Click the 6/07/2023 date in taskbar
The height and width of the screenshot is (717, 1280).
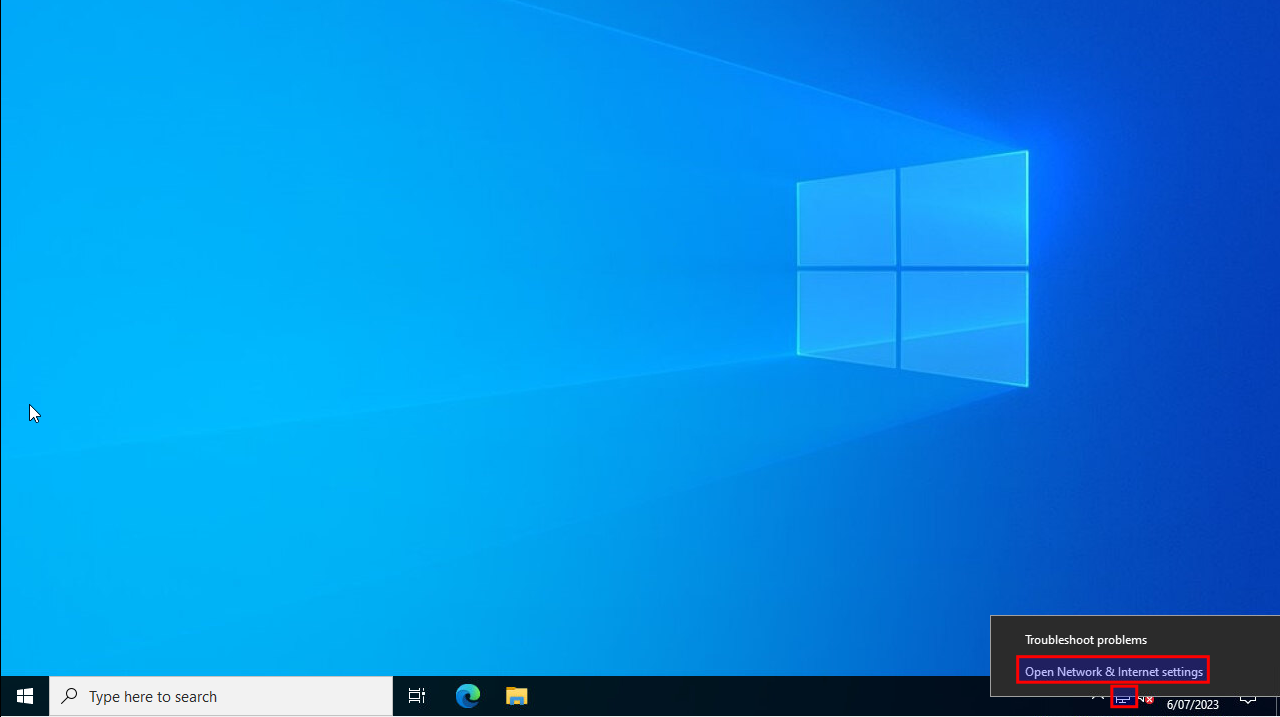tap(1192, 704)
